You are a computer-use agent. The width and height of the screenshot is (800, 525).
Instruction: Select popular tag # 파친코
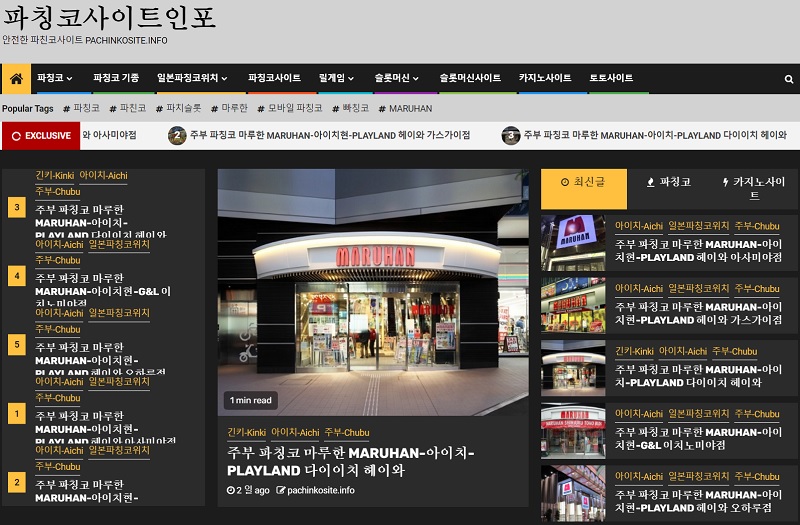128,108
